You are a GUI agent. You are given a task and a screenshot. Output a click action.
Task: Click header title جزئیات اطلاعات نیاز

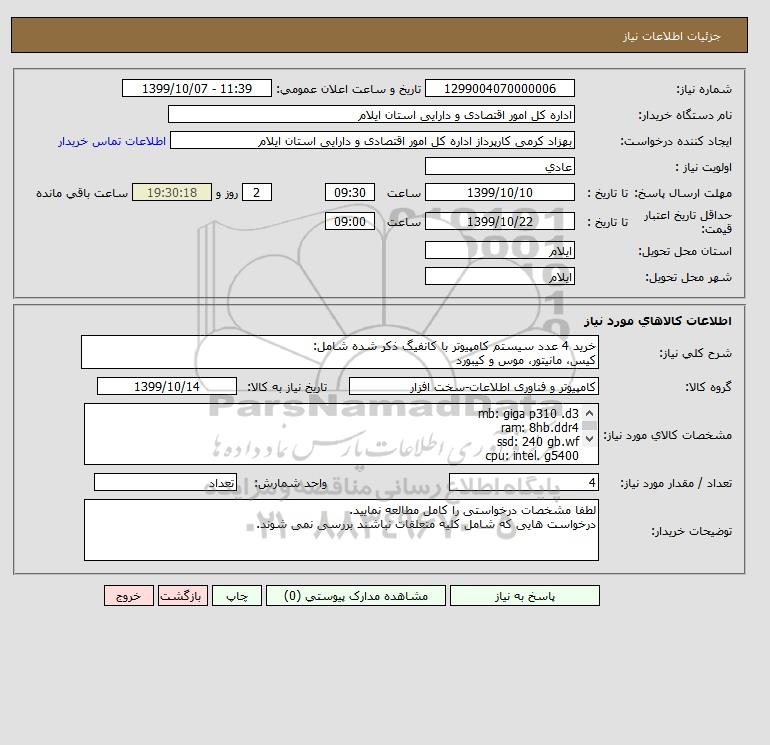[x=671, y=36]
